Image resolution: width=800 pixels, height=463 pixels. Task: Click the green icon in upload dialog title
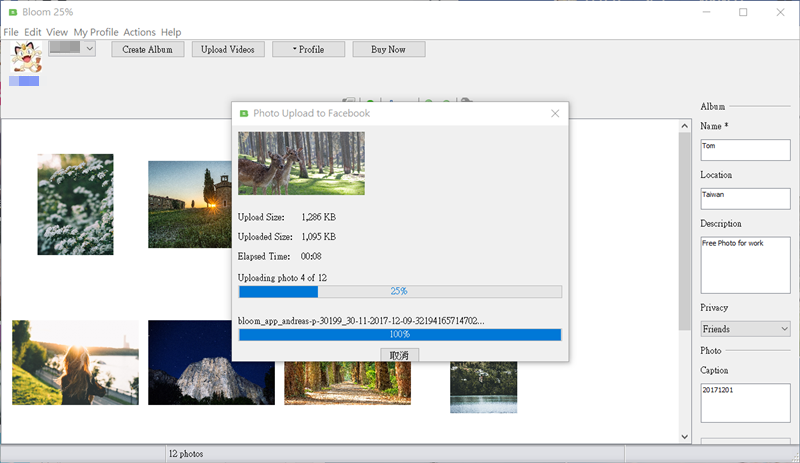244,114
